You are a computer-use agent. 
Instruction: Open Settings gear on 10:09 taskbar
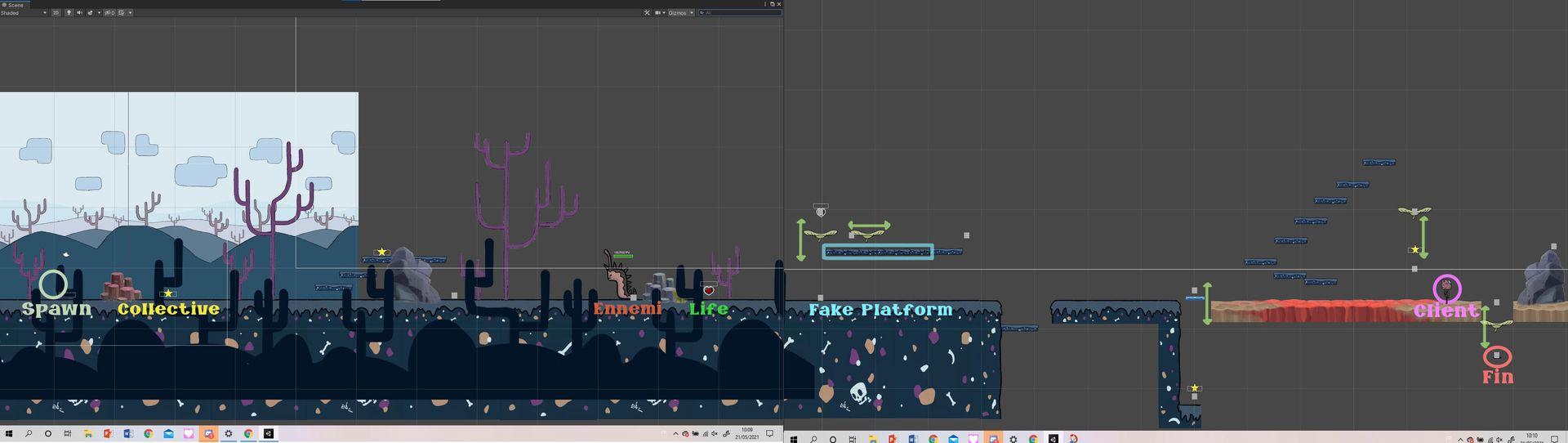click(x=229, y=434)
